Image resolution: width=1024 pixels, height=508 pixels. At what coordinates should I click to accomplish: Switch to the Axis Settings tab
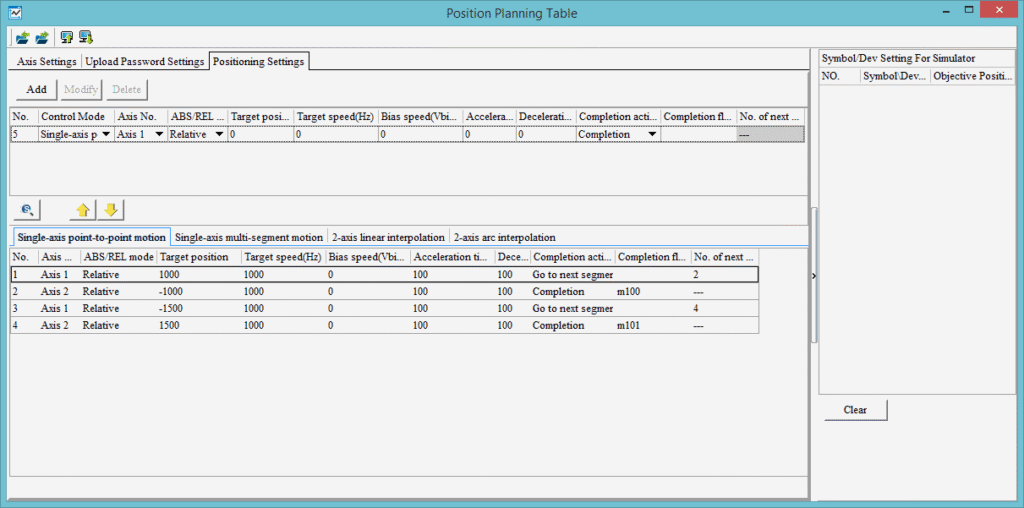pos(47,62)
